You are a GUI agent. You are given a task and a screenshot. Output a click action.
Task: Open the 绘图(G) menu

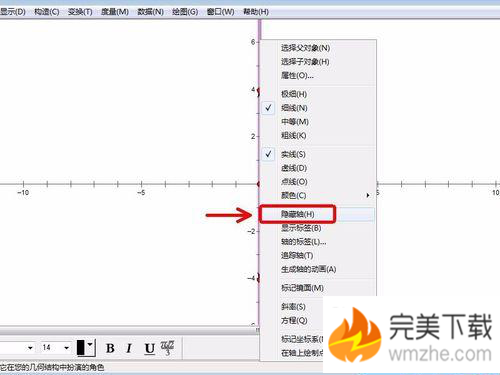point(185,12)
